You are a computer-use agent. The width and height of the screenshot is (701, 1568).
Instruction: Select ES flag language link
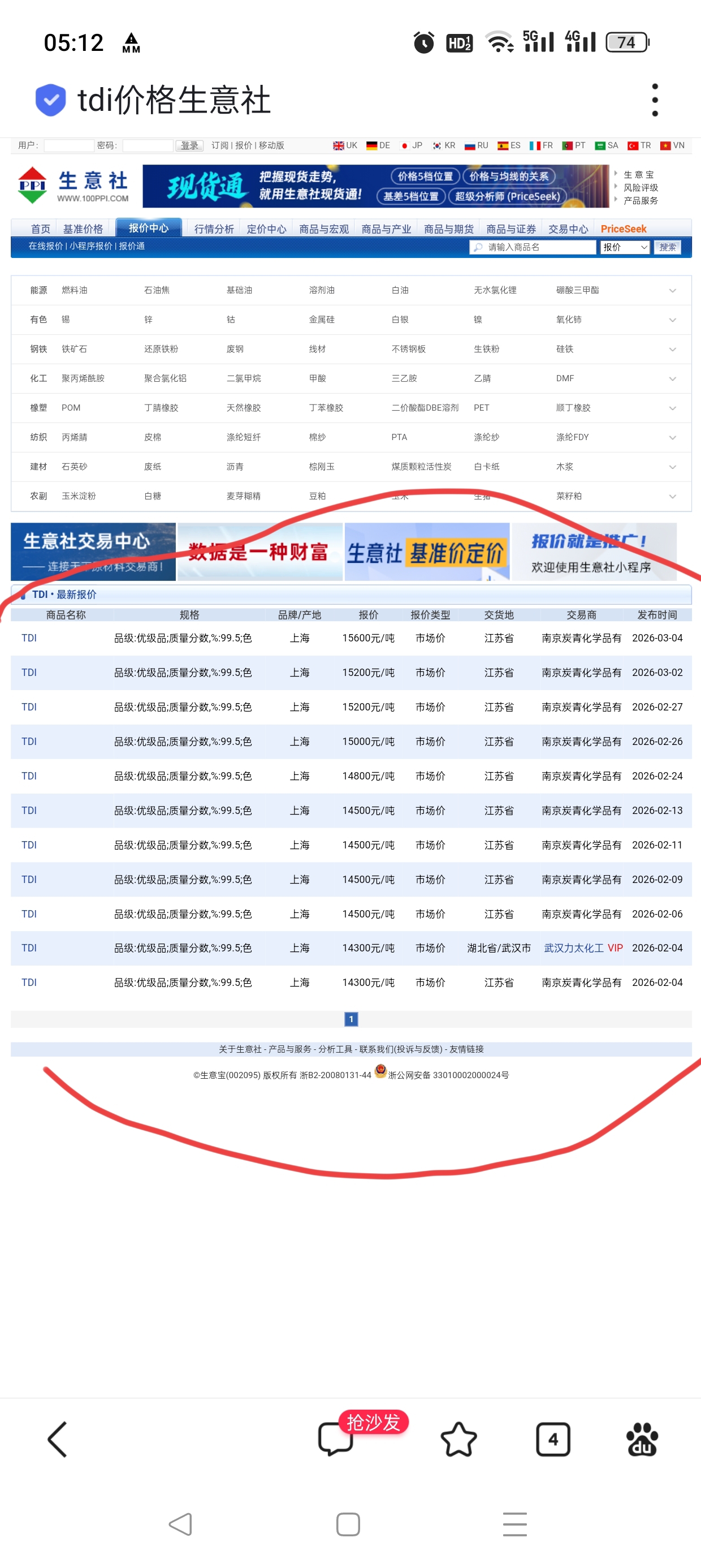click(x=509, y=145)
